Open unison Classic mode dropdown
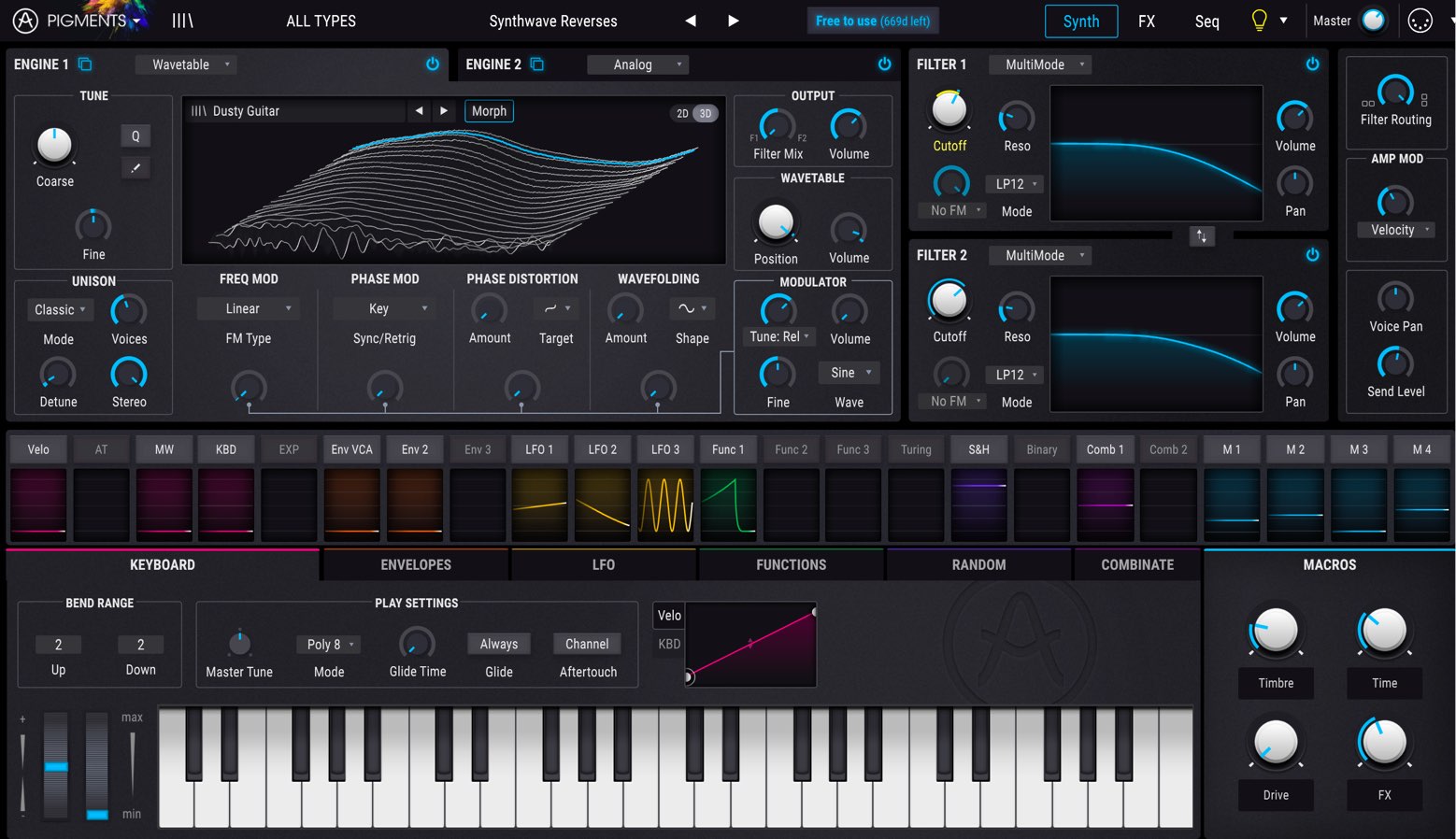Viewport: 1456px width, 839px height. click(x=60, y=309)
